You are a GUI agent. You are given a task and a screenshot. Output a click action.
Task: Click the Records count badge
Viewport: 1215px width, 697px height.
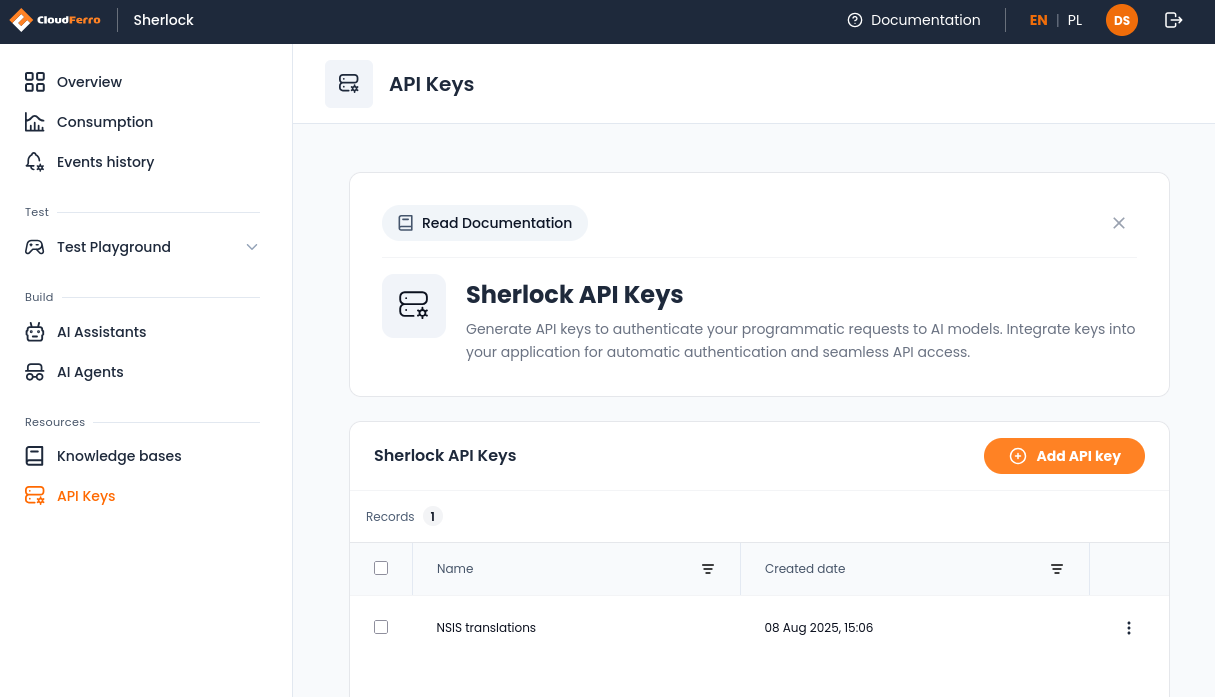point(432,517)
